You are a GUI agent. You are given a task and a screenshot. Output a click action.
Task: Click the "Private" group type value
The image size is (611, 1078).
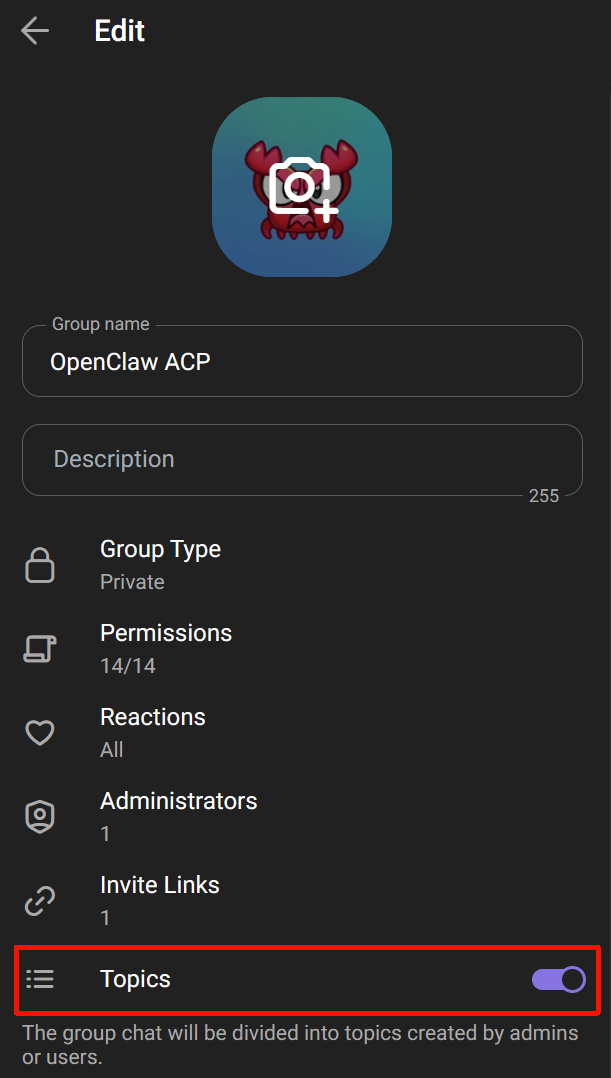click(x=132, y=582)
